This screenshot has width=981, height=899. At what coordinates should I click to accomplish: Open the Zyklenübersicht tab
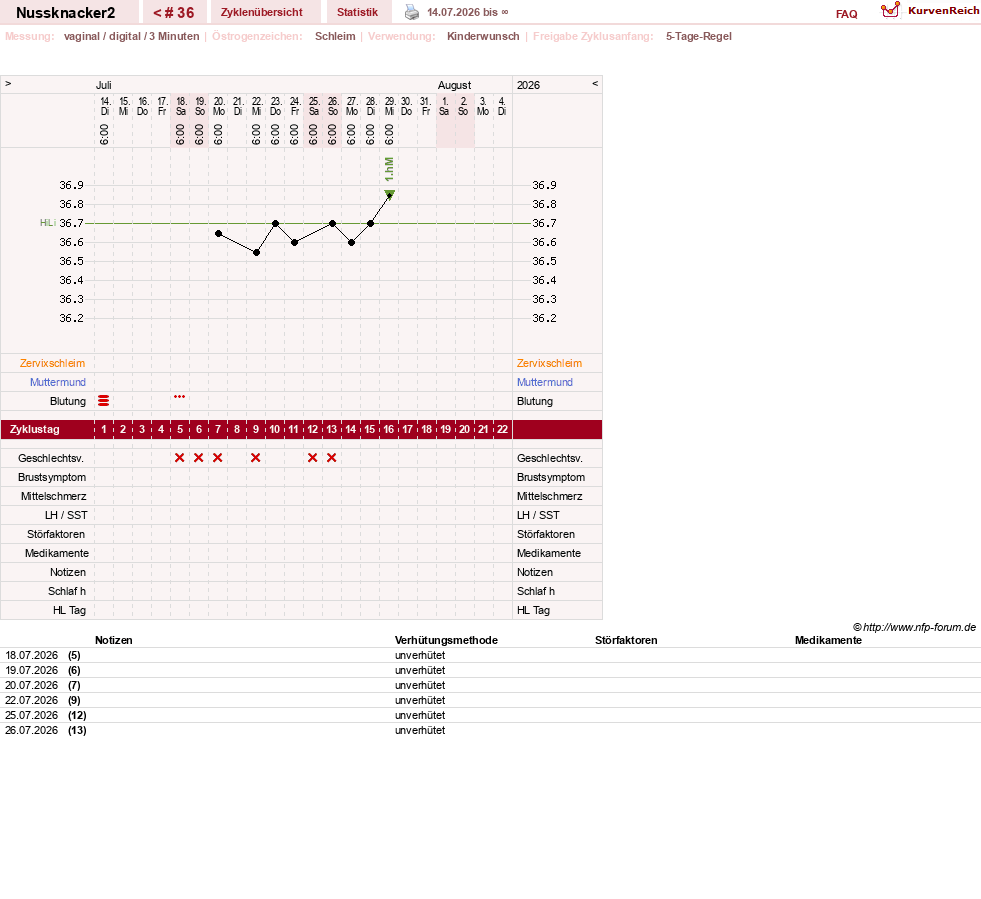tap(262, 13)
